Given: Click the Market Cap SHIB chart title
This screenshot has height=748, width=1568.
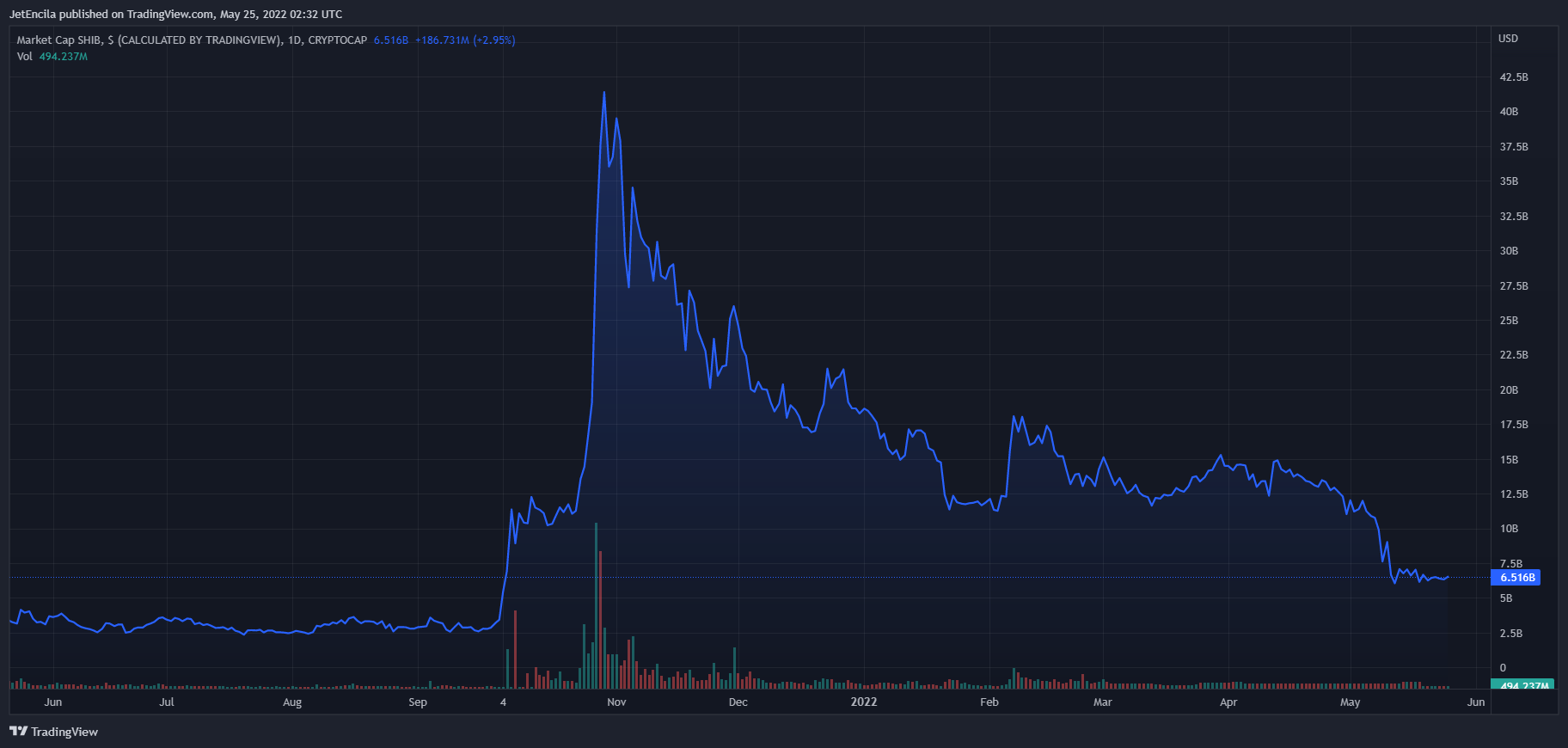Looking at the screenshot, I should tap(192, 40).
